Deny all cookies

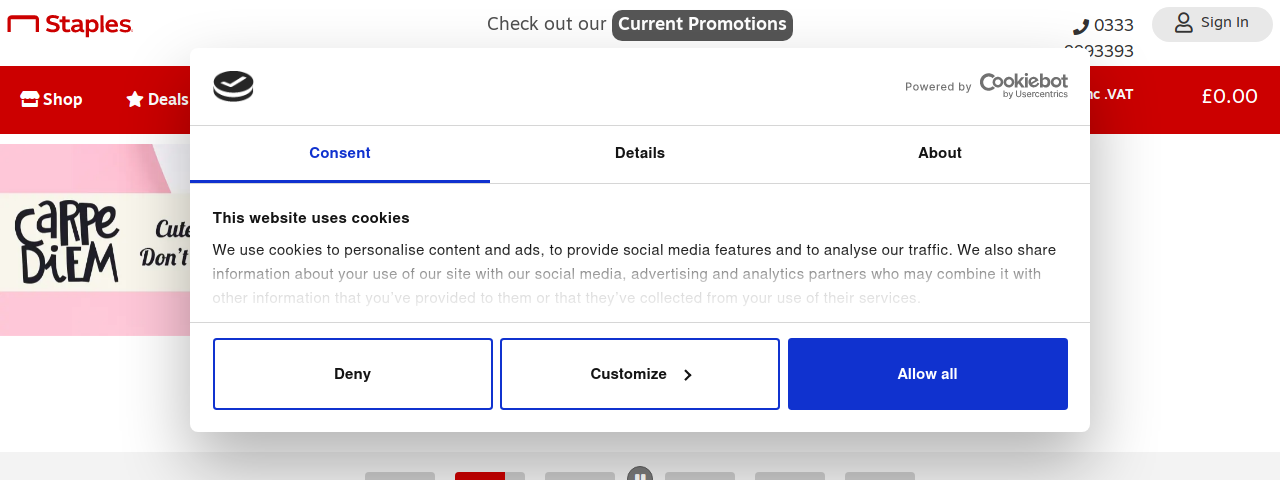[x=353, y=374]
